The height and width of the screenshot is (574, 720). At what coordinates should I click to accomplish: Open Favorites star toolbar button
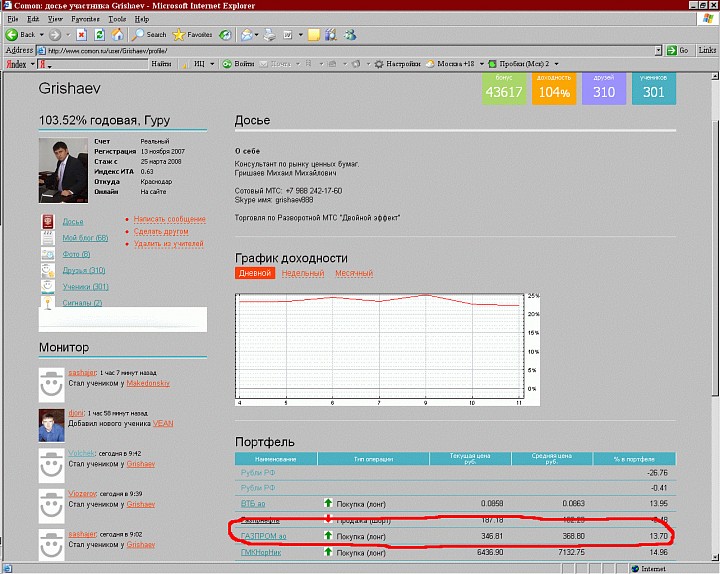[192, 34]
